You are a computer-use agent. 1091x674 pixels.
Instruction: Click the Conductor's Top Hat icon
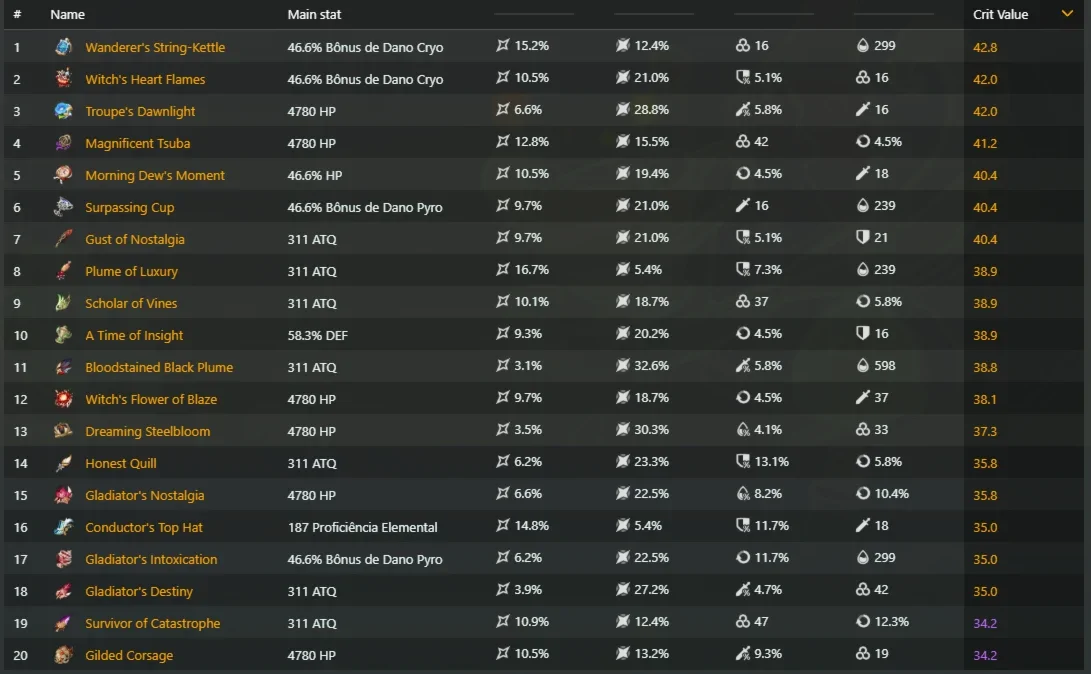click(63, 527)
